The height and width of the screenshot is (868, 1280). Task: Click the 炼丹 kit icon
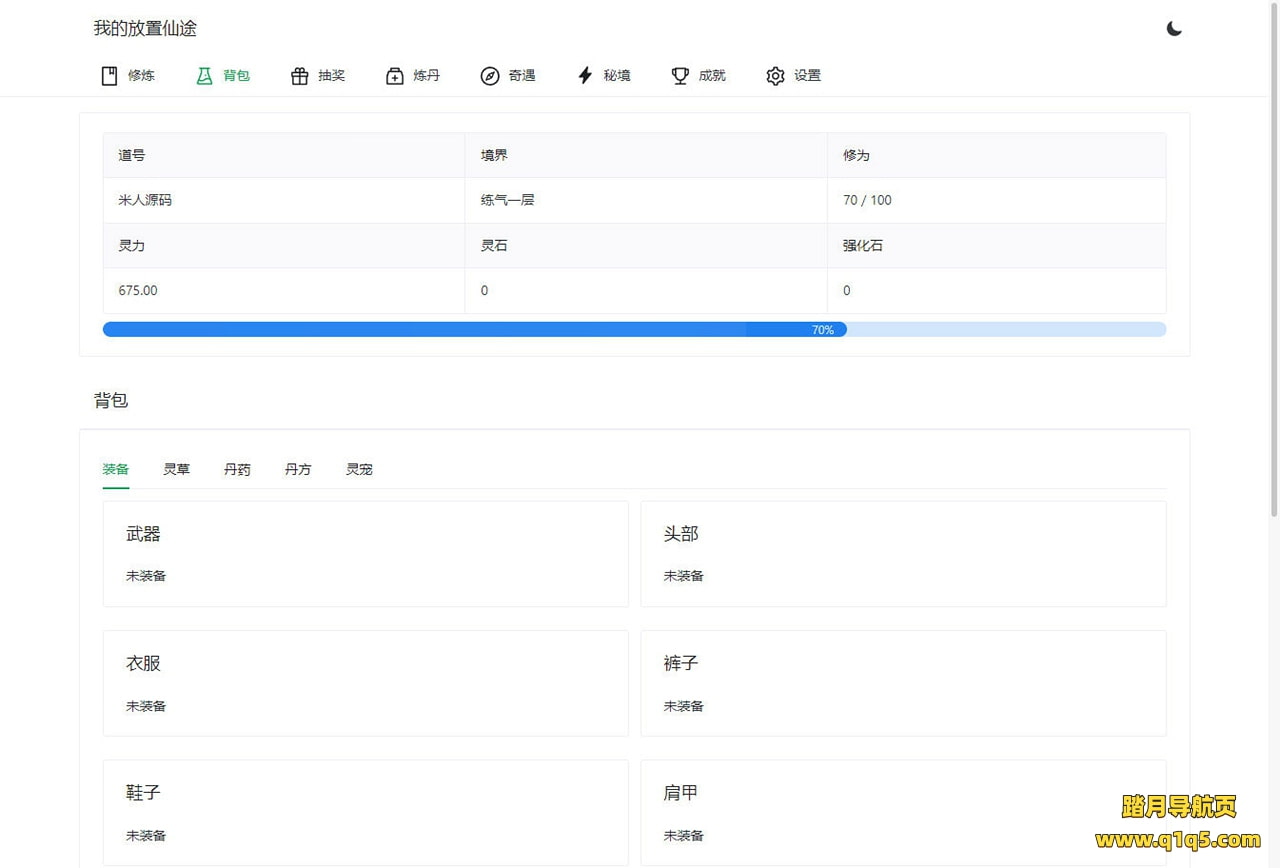(x=395, y=76)
